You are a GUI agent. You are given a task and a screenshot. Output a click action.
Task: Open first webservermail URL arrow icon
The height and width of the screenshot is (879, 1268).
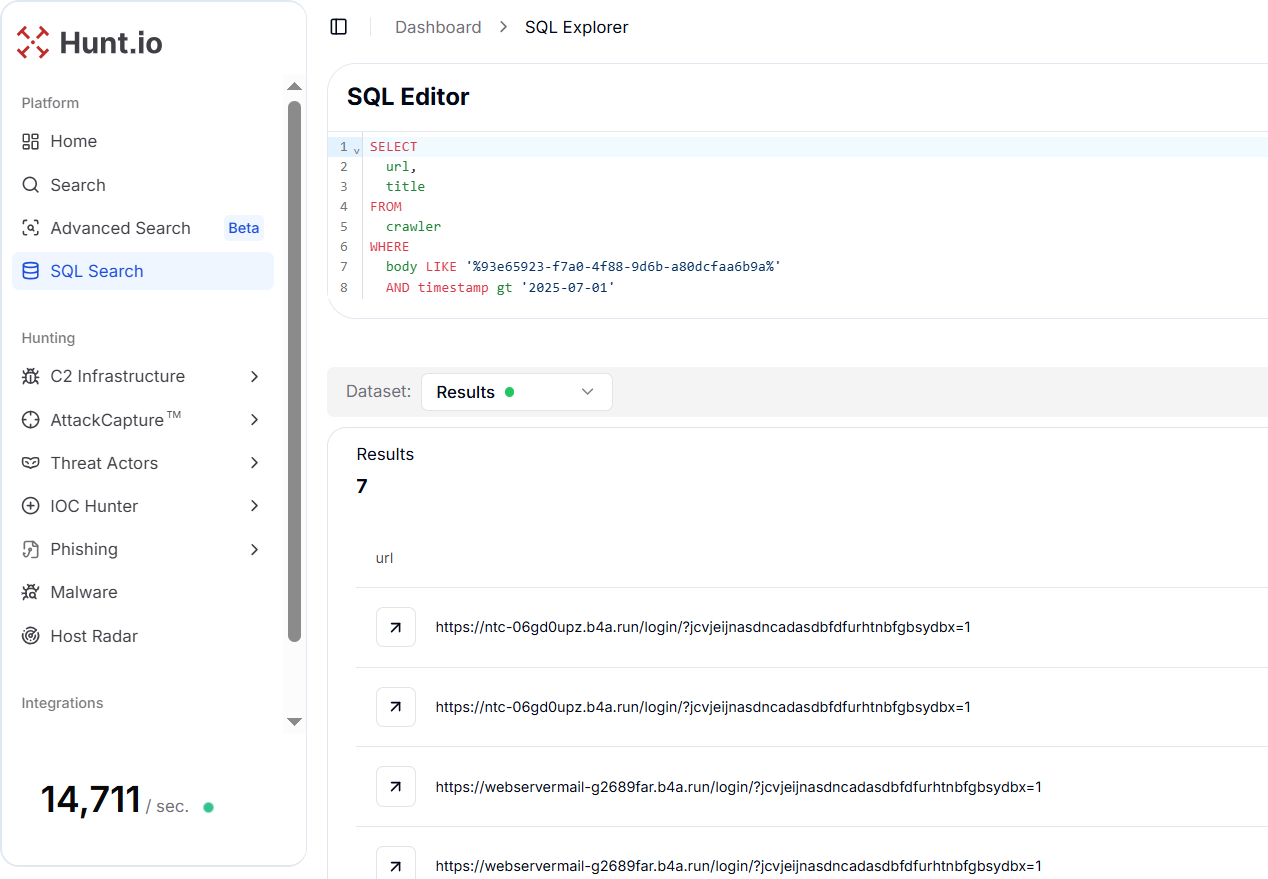pos(396,787)
